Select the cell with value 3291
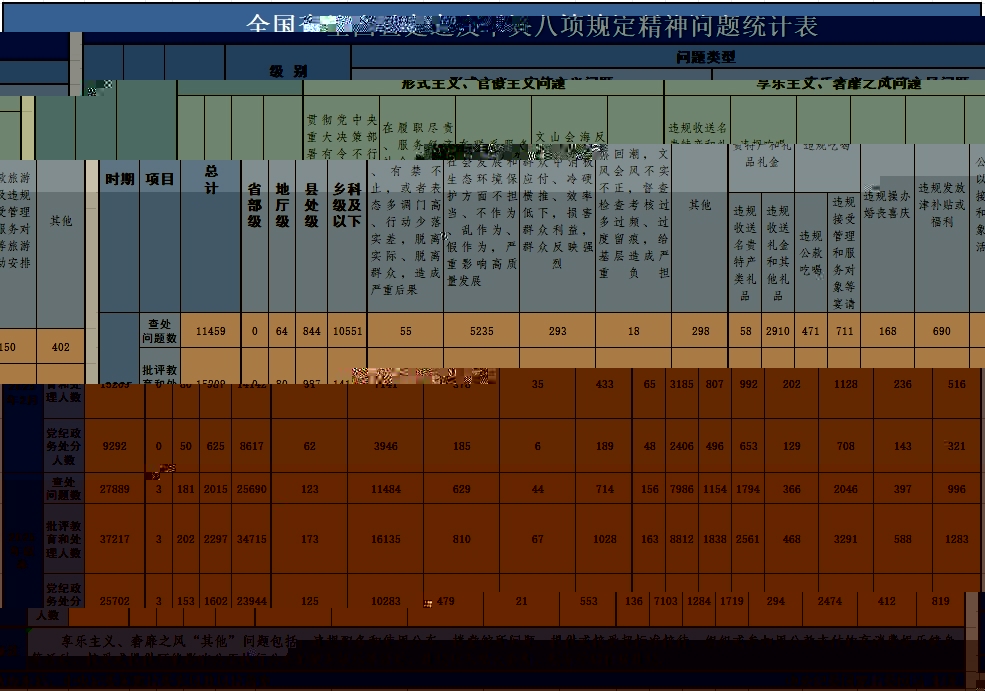 pyautogui.click(x=846, y=539)
